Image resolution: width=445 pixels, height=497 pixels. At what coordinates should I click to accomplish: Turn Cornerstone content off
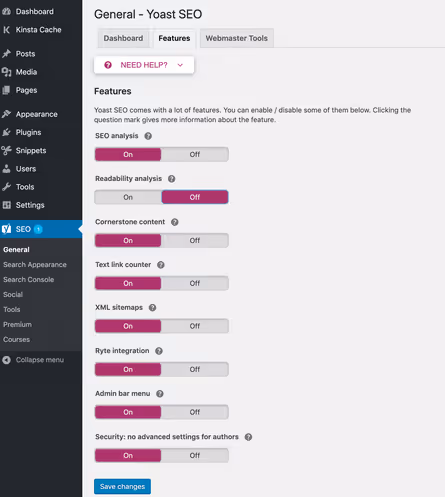pos(195,240)
